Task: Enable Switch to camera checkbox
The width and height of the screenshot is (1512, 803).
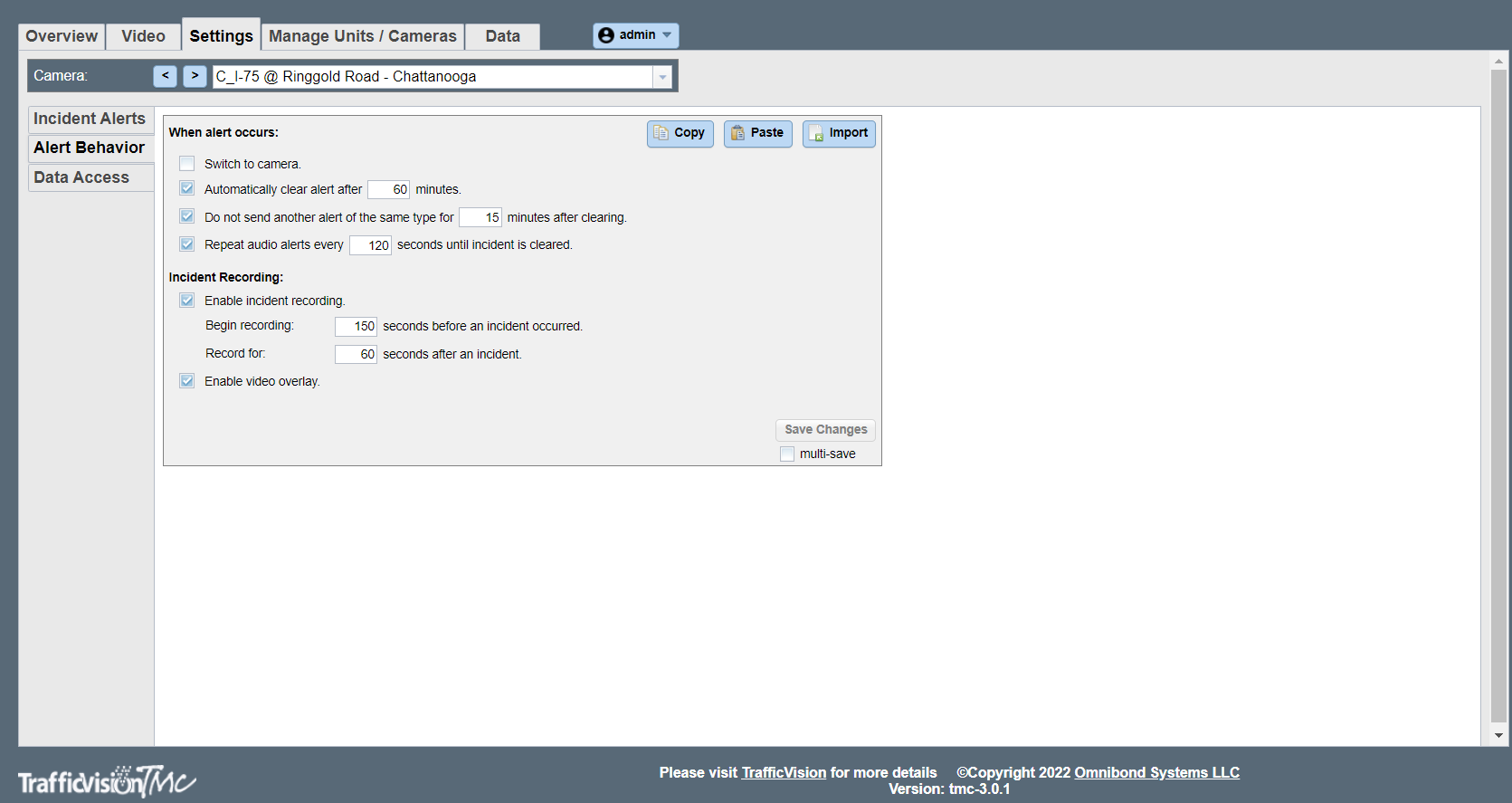Action: tap(187, 164)
